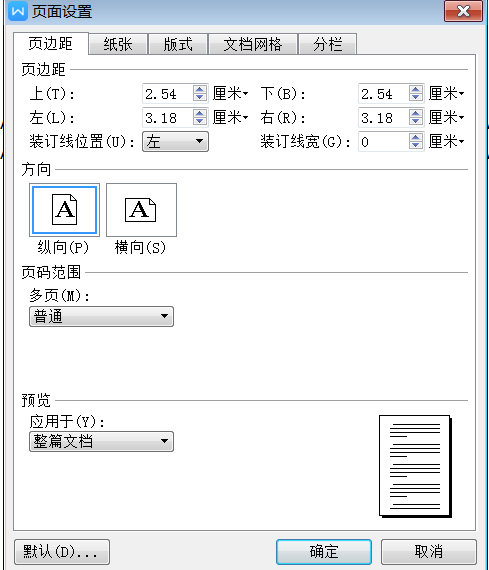Decrease top margin 上(T) with down arrow
489x570 pixels.
tap(199, 97)
